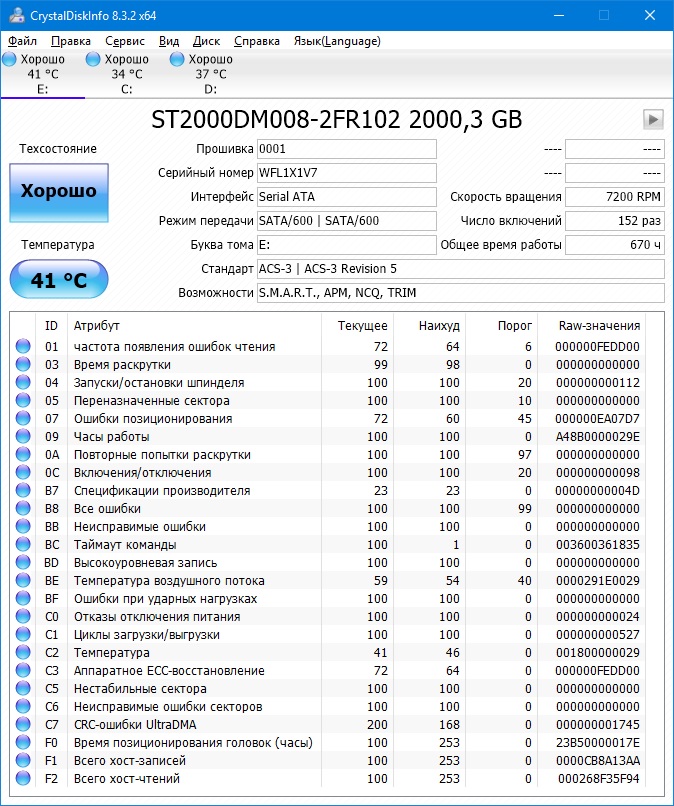Image resolution: width=674 pixels, height=806 pixels.
Task: Open the Диск menu
Action: coord(206,41)
